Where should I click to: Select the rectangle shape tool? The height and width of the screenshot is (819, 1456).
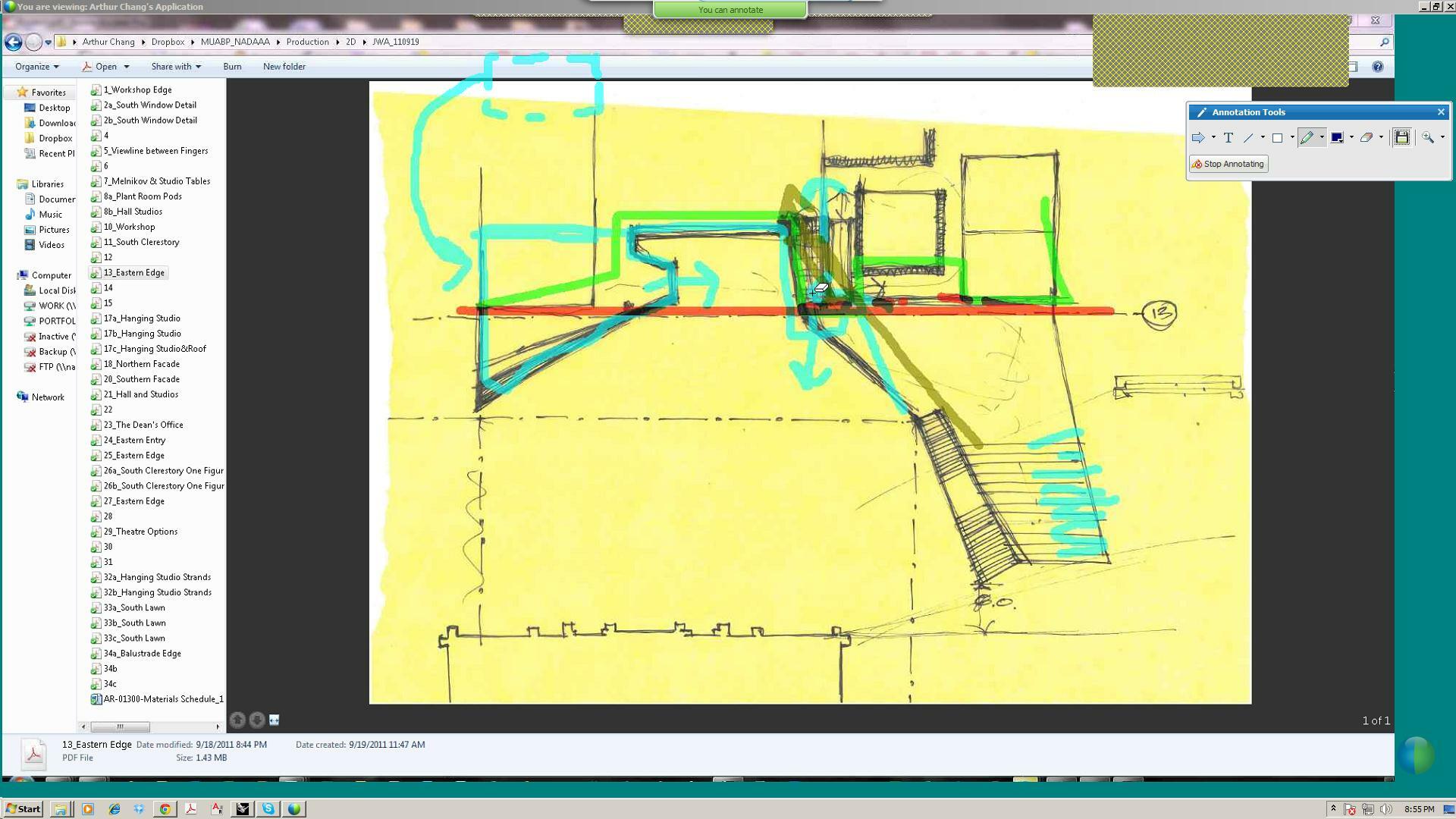[1277, 138]
